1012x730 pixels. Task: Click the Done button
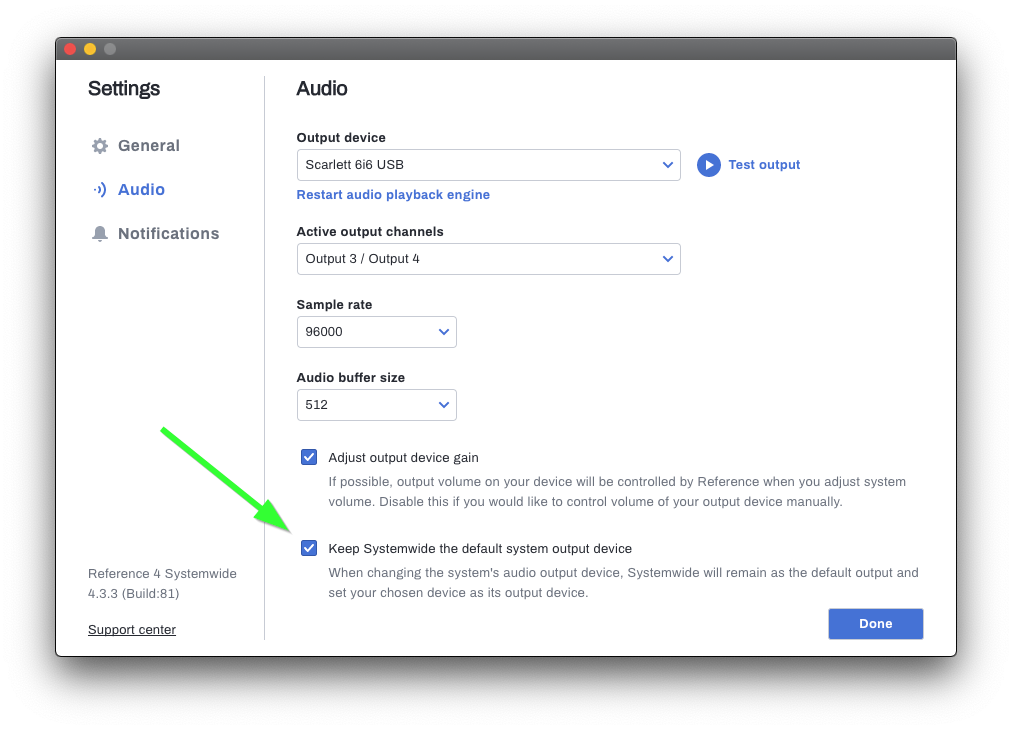pyautogui.click(x=875, y=624)
